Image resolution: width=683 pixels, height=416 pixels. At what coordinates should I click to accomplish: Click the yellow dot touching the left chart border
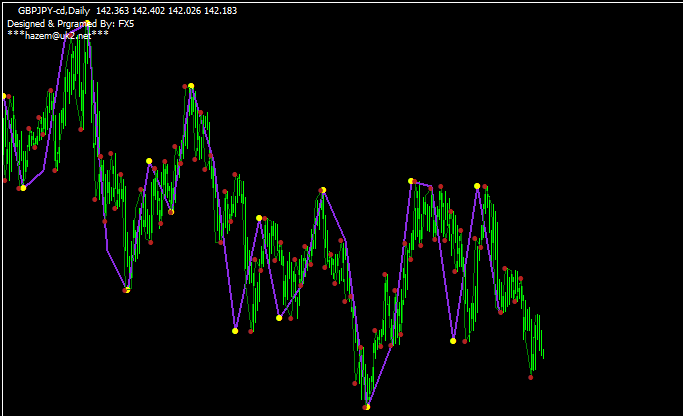pyautogui.click(x=3, y=96)
